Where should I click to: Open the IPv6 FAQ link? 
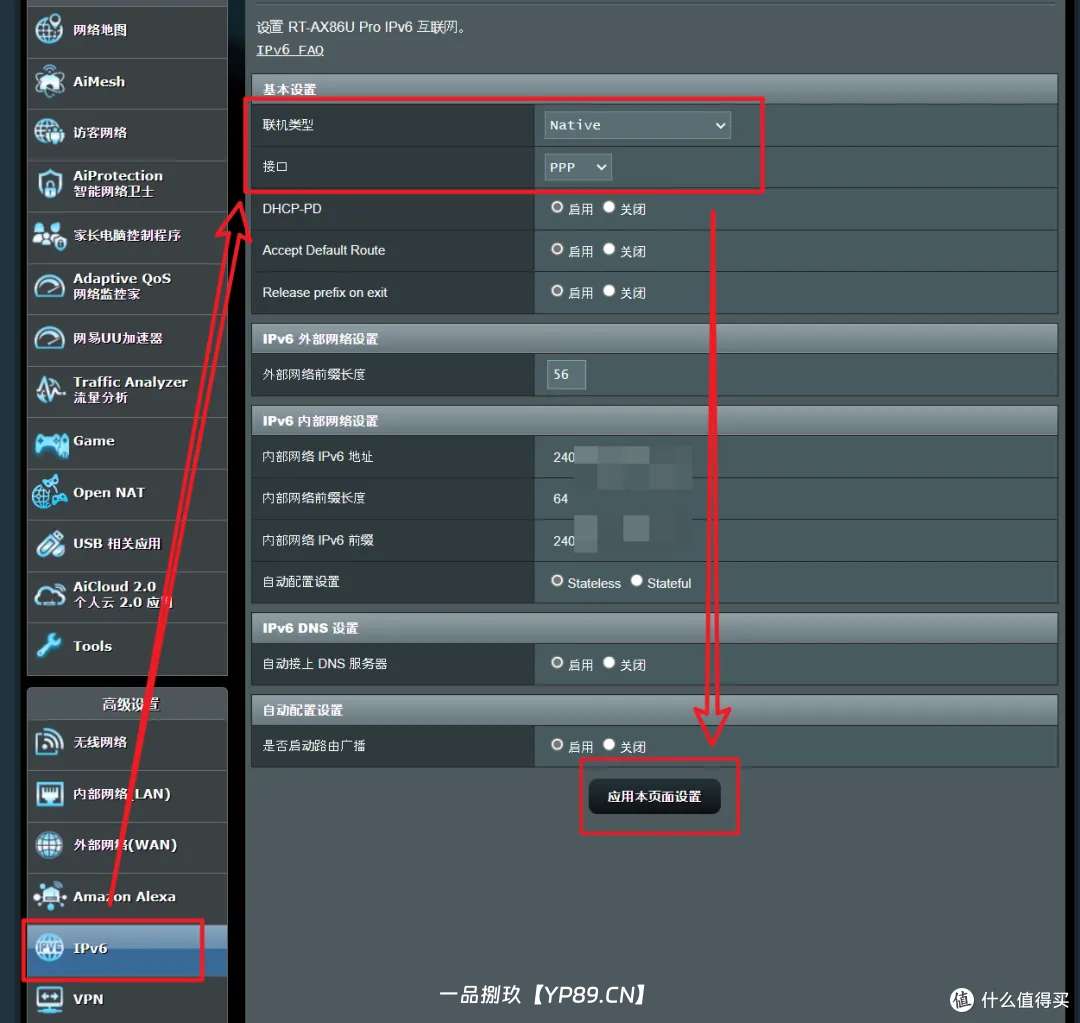click(290, 50)
